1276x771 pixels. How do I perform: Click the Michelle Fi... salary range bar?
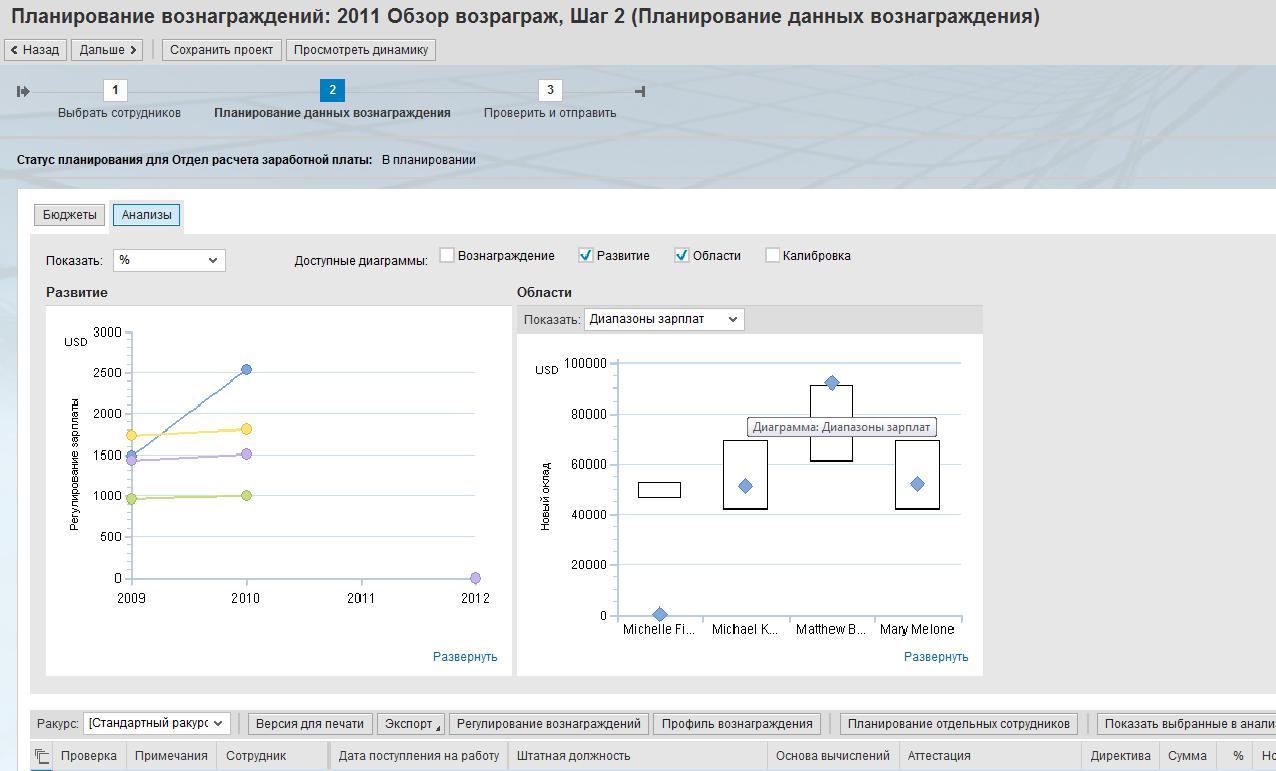[659, 490]
